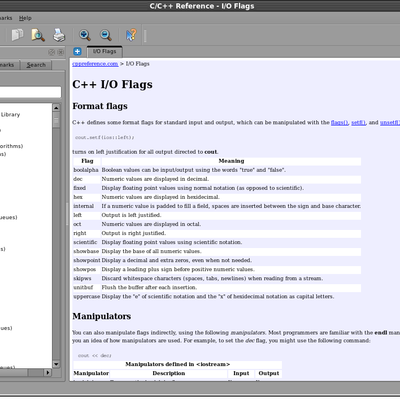Open the partially visible Bookmarks menu

6,18
